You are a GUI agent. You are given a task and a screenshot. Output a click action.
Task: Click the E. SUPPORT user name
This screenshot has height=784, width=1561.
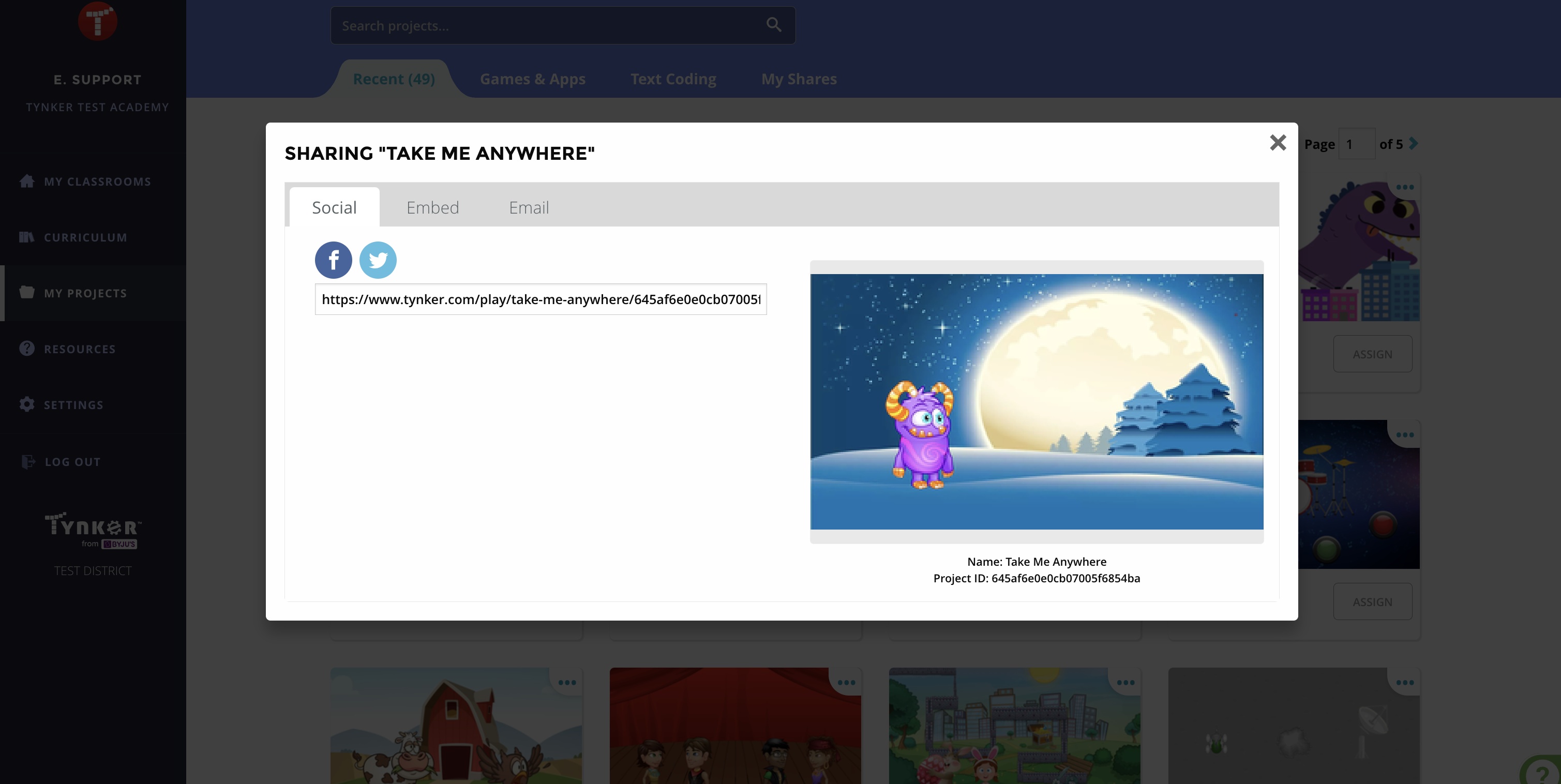click(x=98, y=79)
